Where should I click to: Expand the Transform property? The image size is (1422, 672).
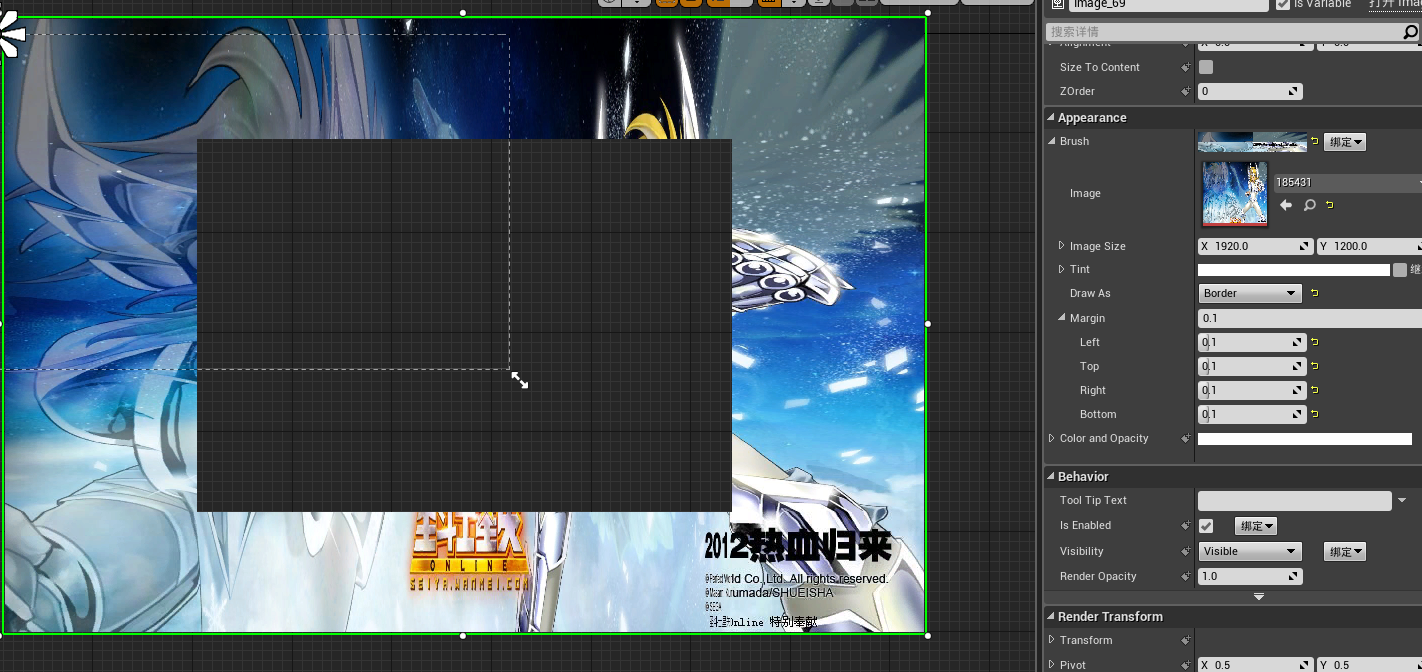click(x=1051, y=640)
